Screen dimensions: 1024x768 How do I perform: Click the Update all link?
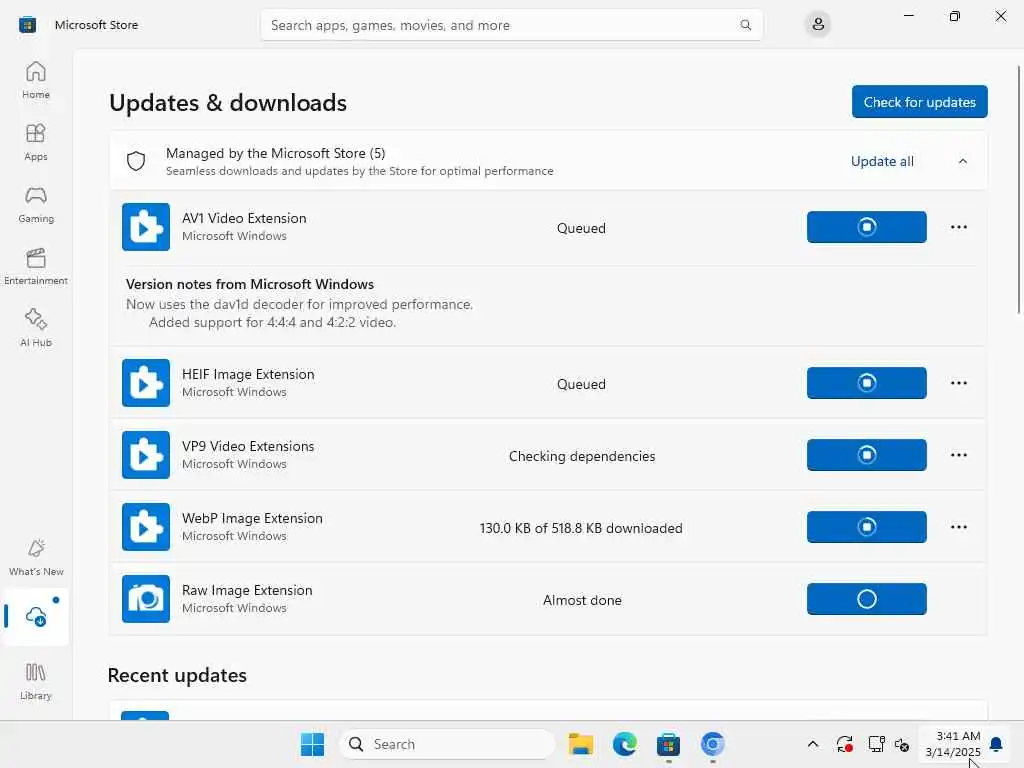coord(882,161)
